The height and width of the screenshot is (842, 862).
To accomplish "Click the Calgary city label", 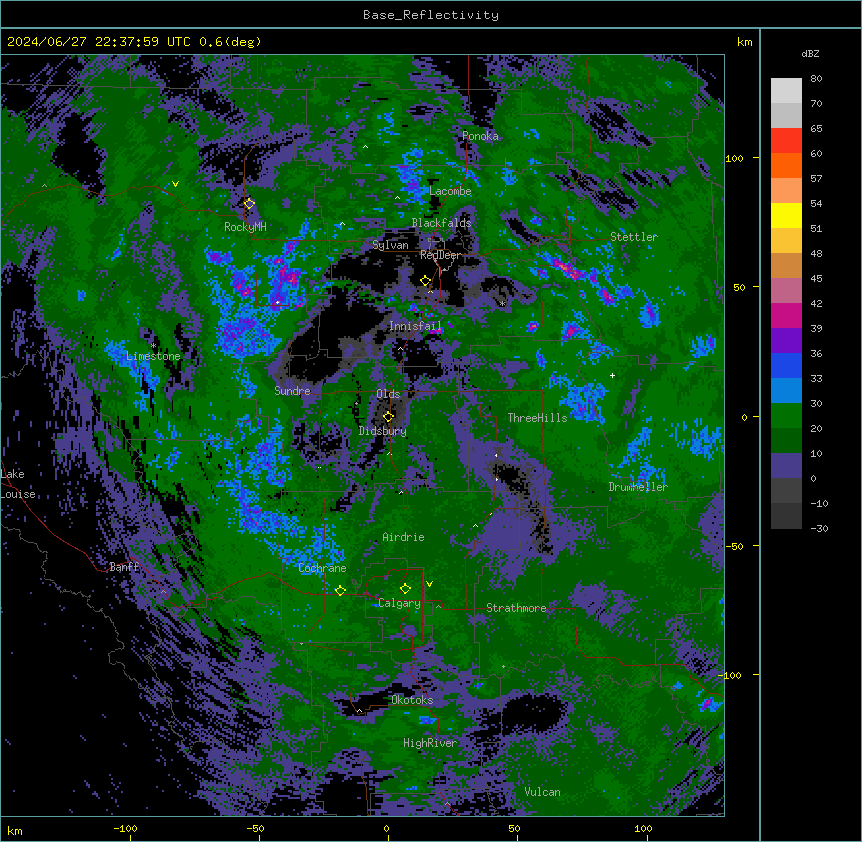I will click(x=399, y=603).
